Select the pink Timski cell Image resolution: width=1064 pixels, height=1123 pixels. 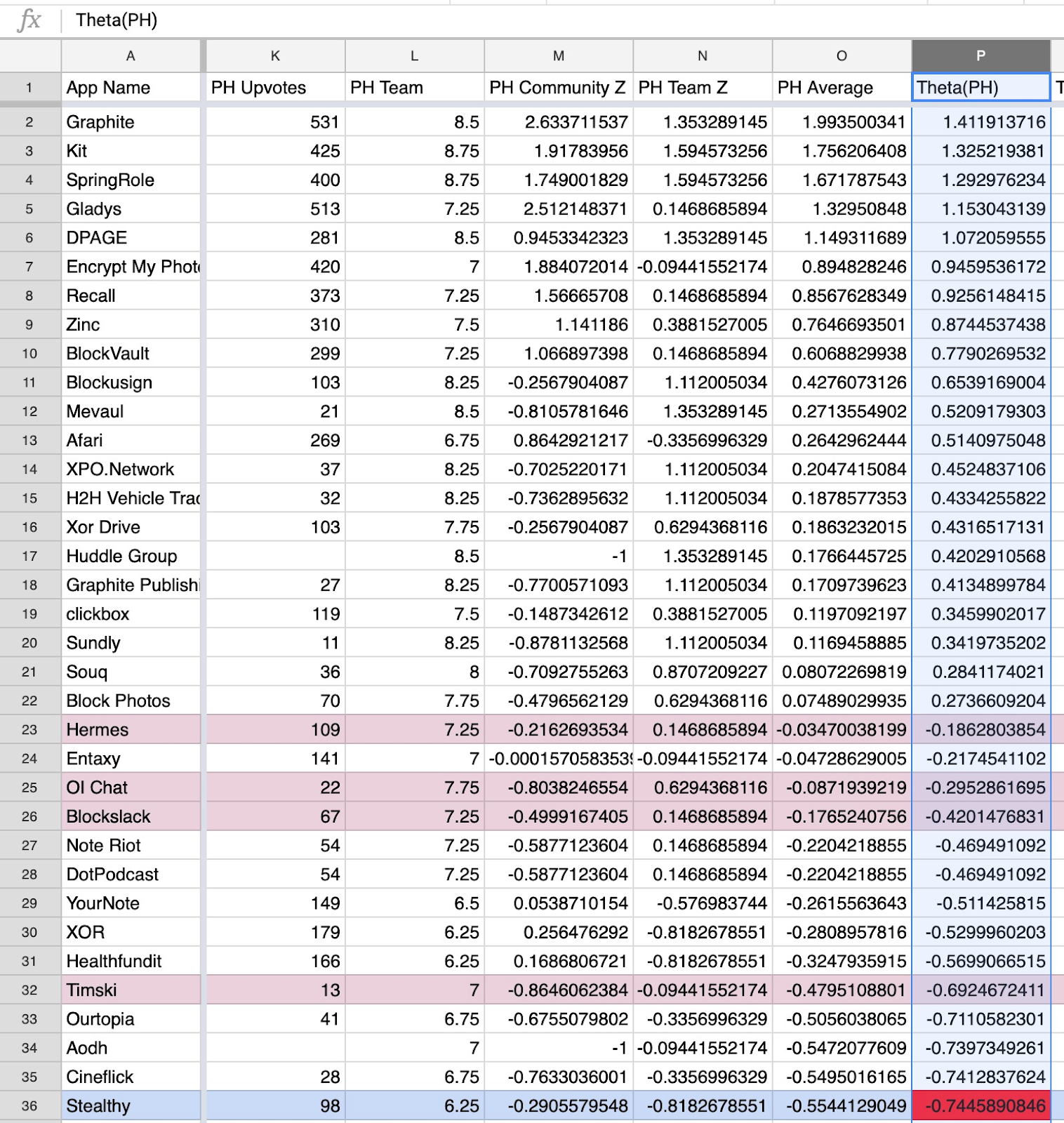[x=131, y=990]
